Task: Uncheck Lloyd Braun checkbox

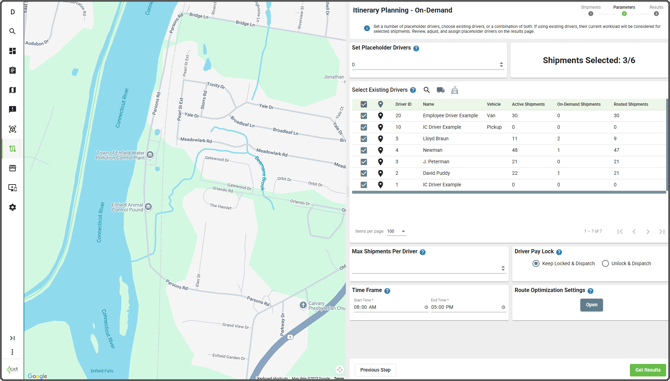Action: [364, 139]
